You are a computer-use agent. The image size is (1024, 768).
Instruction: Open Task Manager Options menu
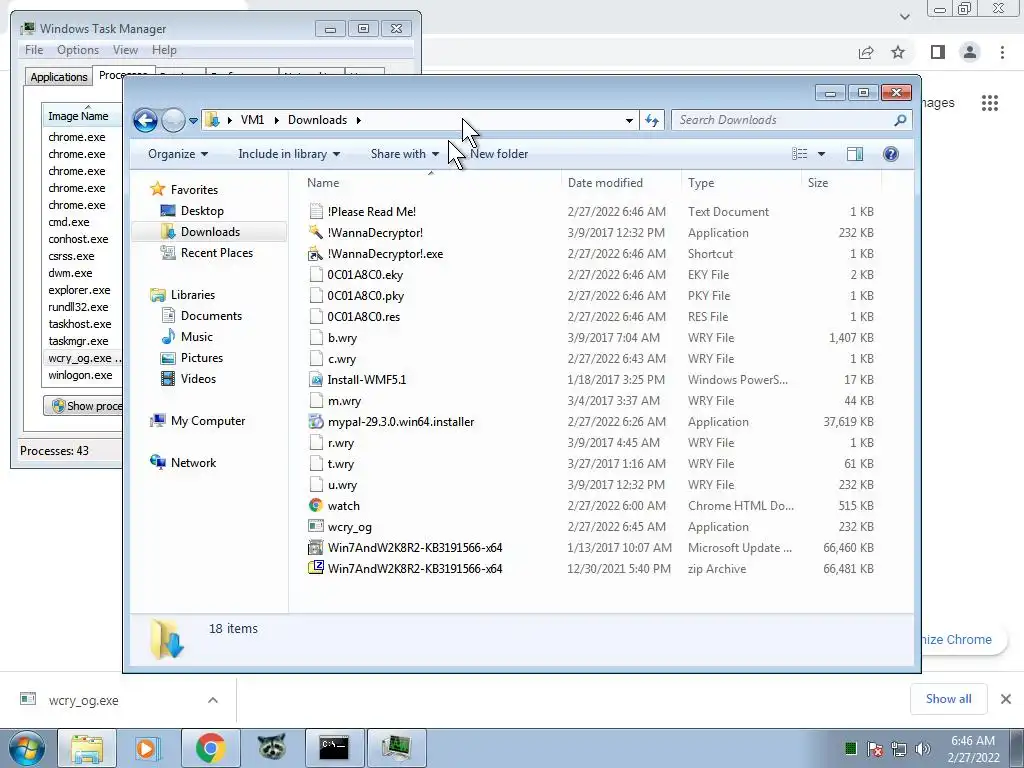(x=78, y=50)
